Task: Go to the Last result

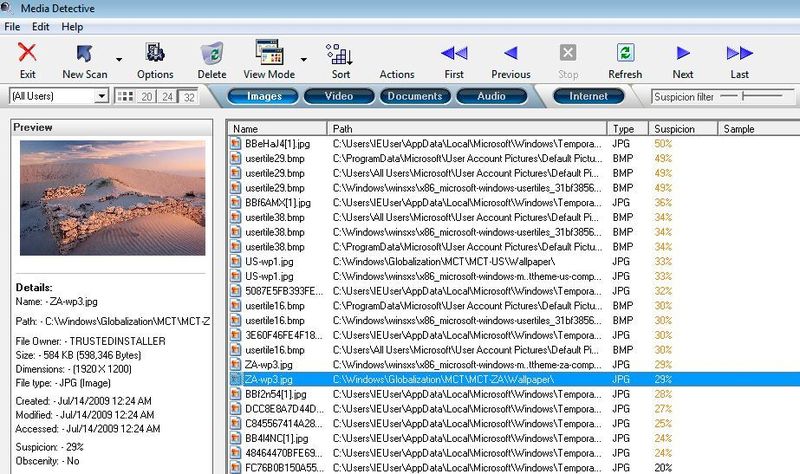Action: click(739, 59)
